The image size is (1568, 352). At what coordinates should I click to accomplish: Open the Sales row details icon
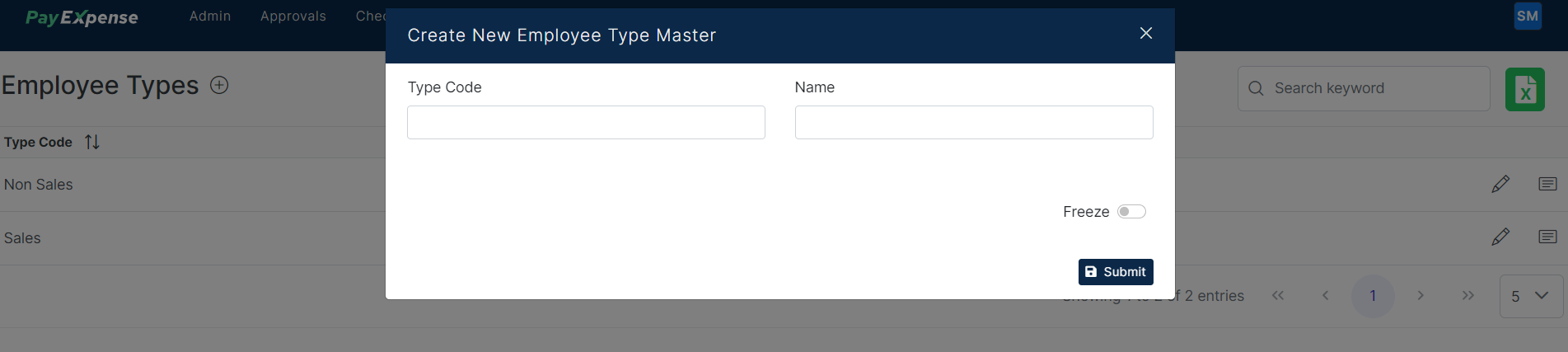click(1547, 237)
